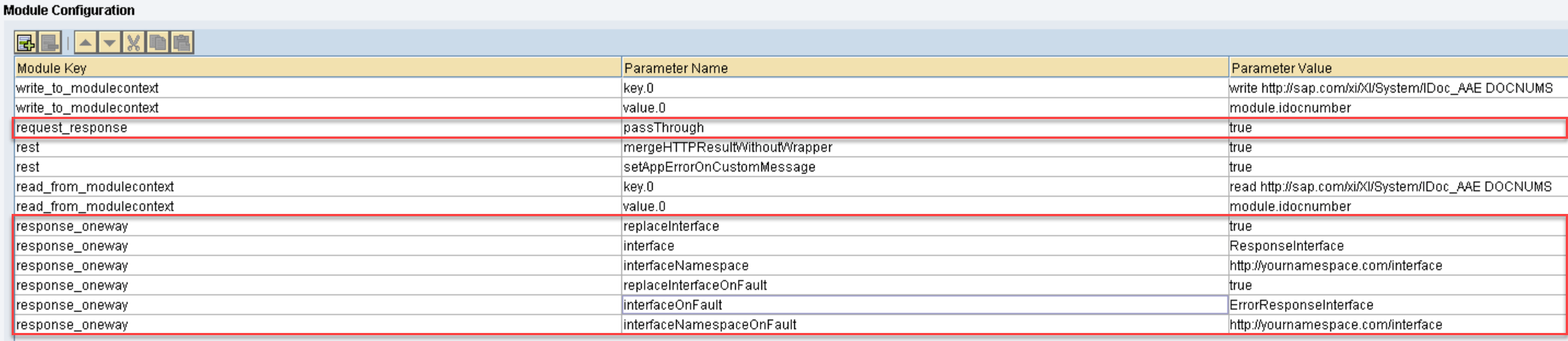
Task: Click the copy rows icon
Action: 158,42
